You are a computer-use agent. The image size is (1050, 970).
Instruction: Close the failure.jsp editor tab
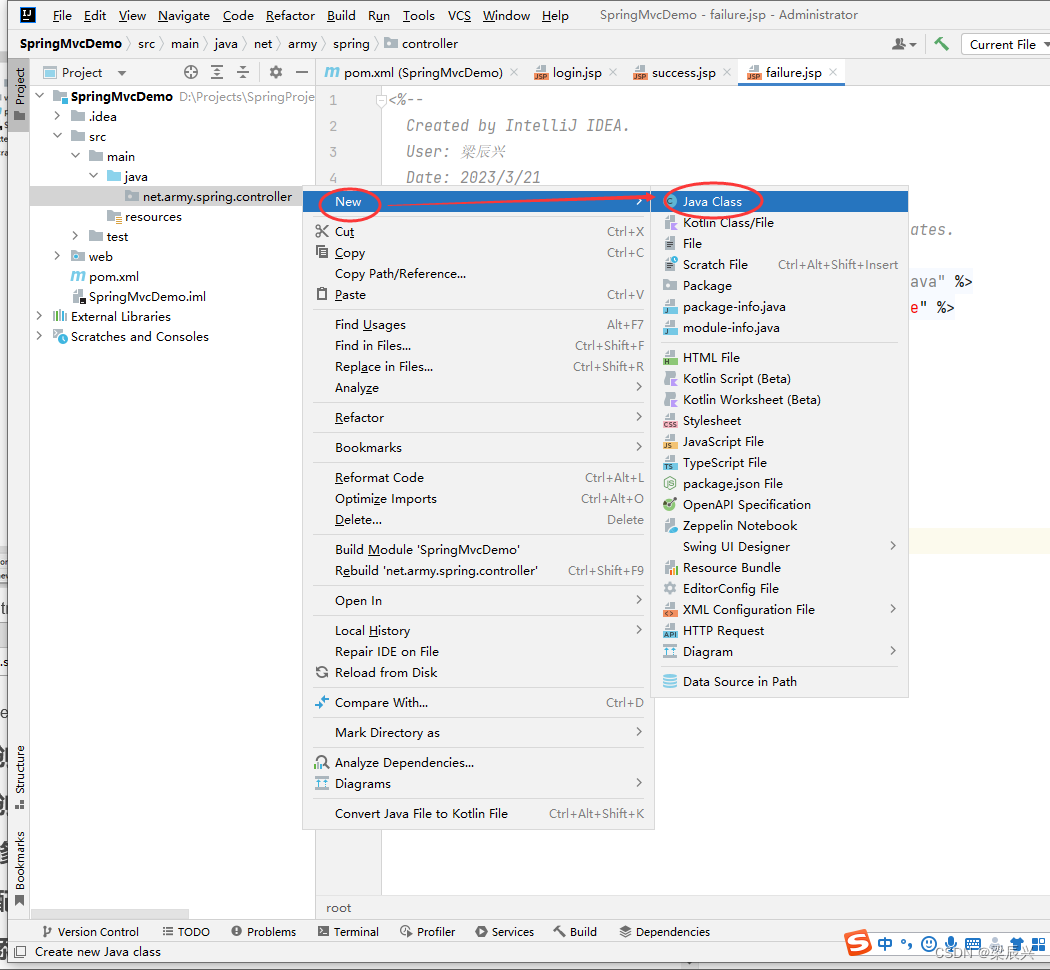point(833,72)
